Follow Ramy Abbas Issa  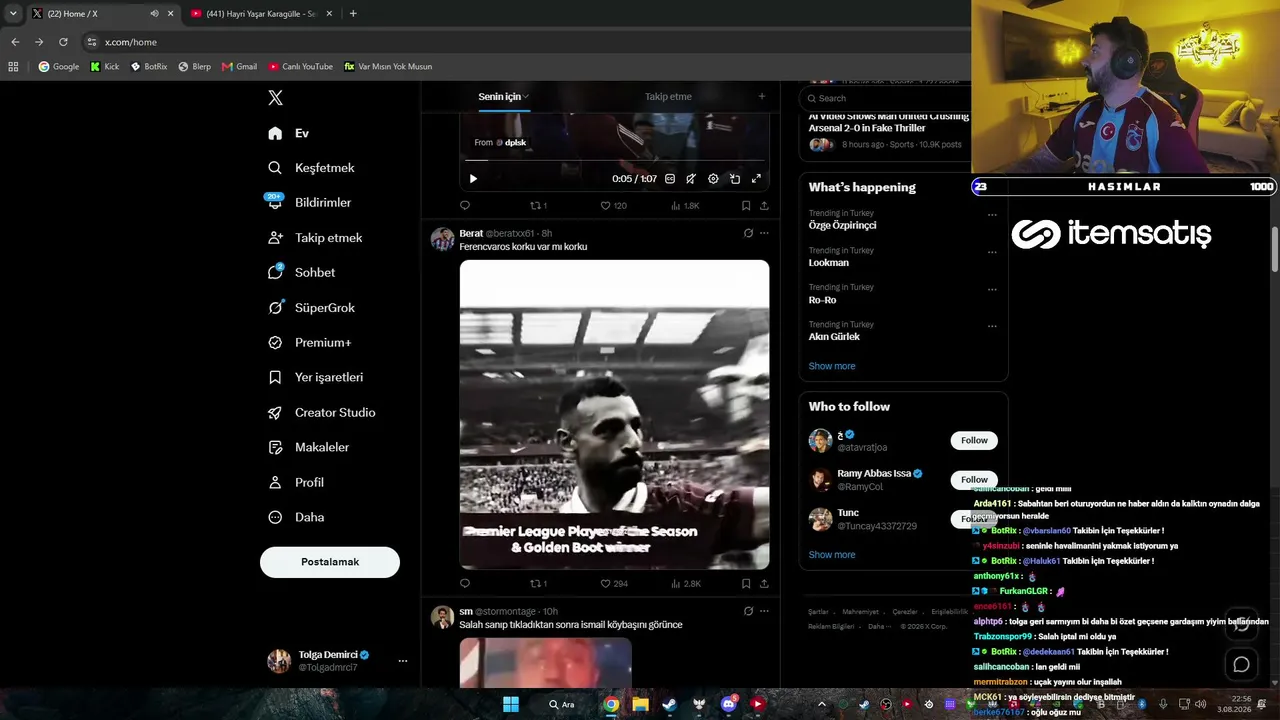[974, 480]
